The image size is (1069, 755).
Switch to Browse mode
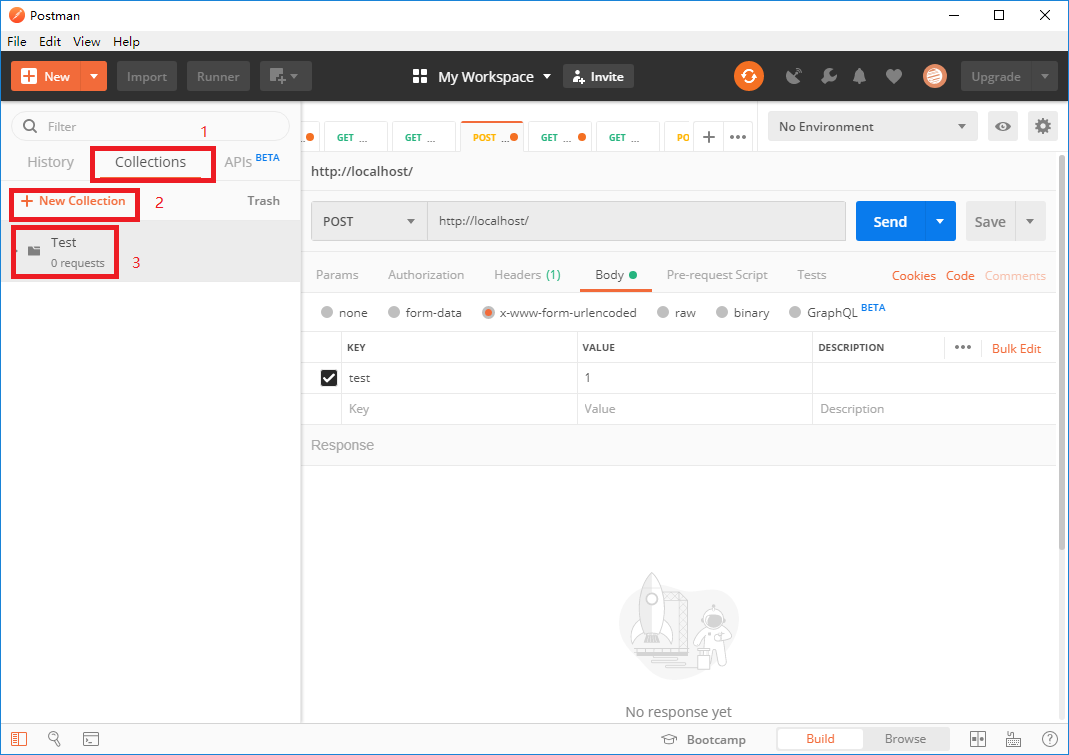tap(905, 739)
